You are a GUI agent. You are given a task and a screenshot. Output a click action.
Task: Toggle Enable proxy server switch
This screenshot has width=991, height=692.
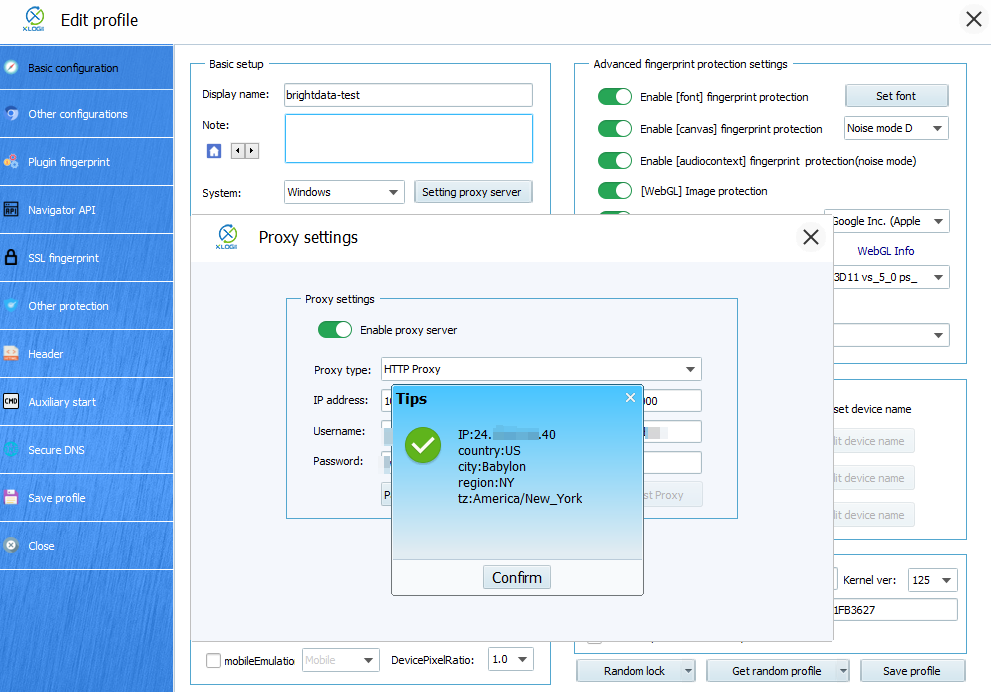tap(335, 329)
